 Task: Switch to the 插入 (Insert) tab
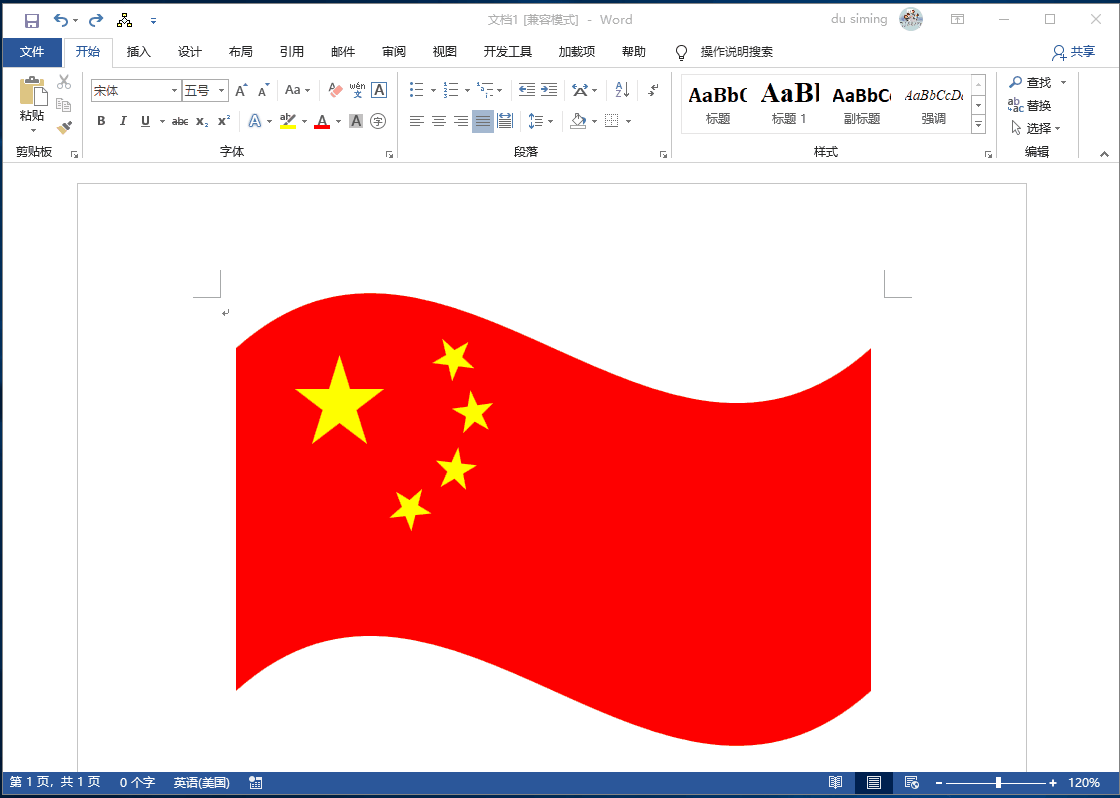(x=139, y=52)
